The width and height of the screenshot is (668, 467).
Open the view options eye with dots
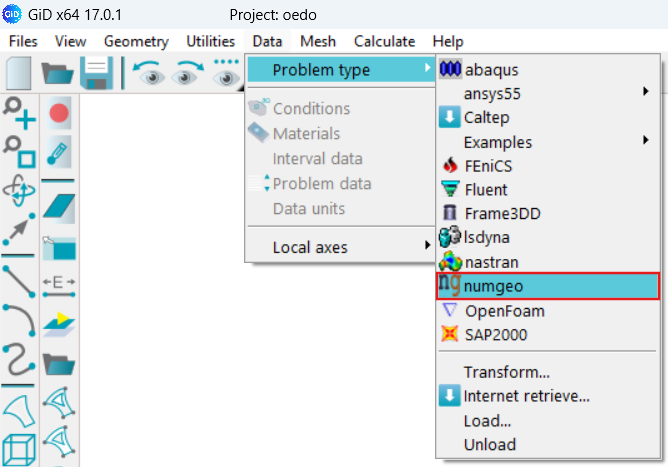click(226, 73)
